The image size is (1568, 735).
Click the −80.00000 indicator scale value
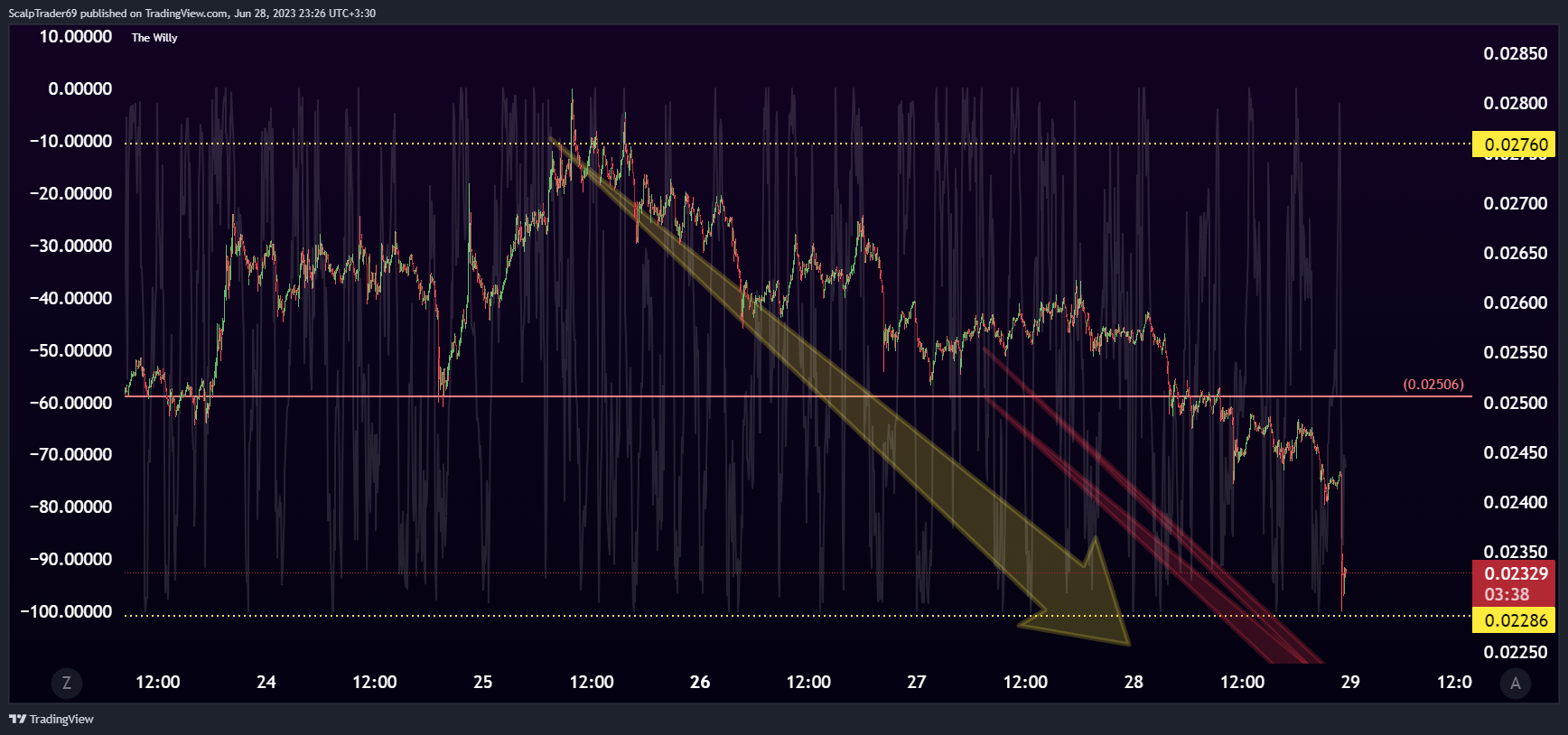[70, 507]
